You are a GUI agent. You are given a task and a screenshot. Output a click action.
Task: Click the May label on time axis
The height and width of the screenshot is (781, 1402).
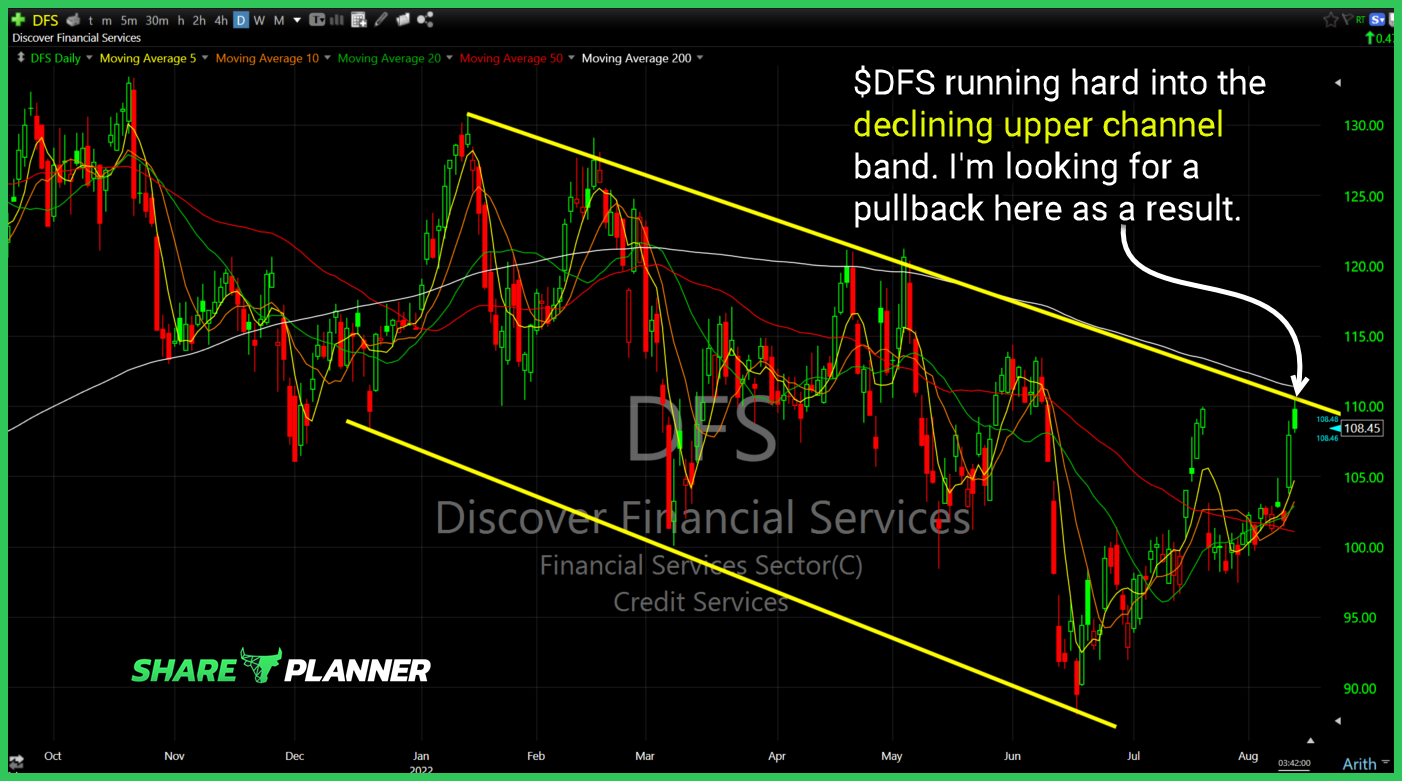(x=893, y=756)
